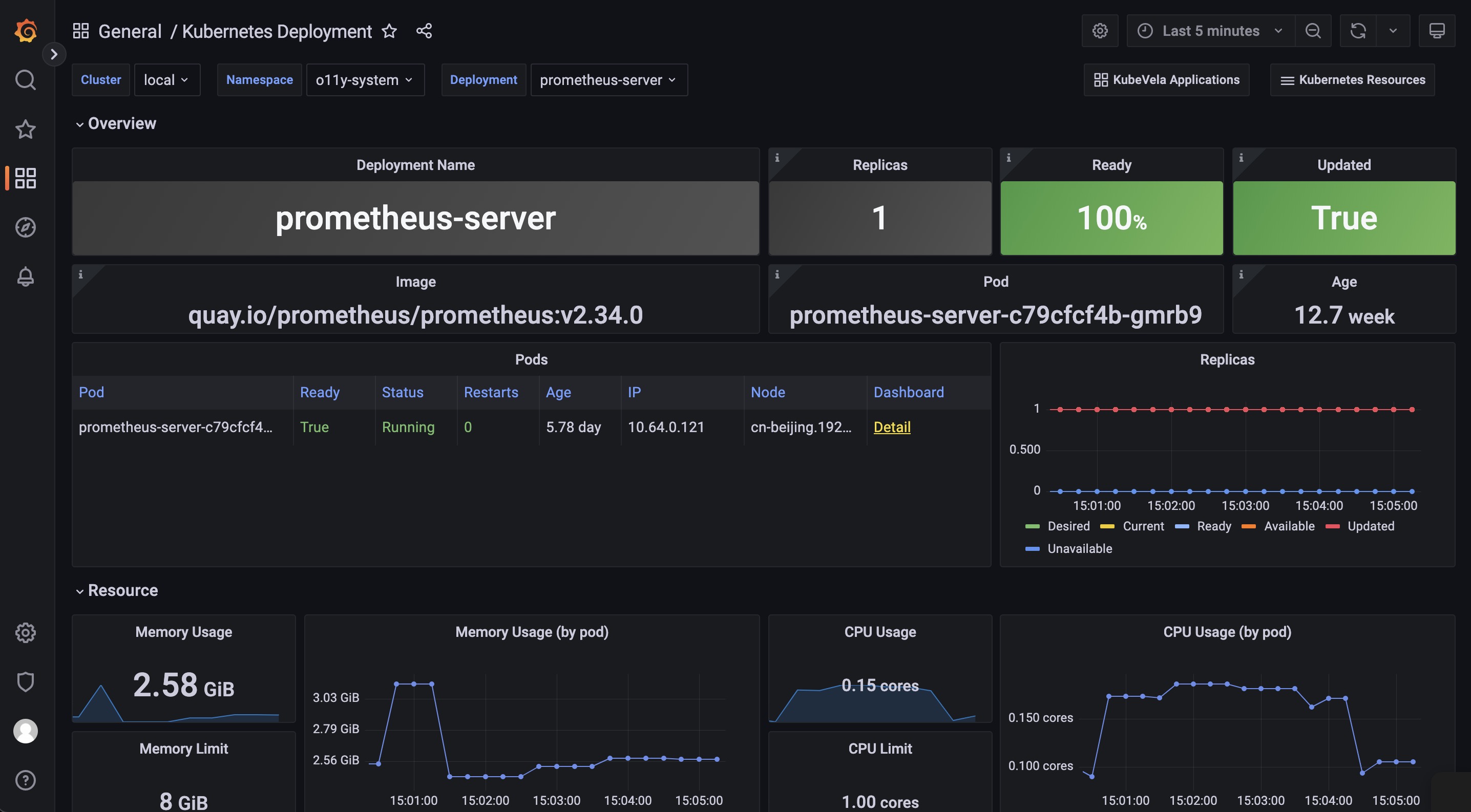This screenshot has height=812, width=1471.
Task: Collapse the Overview row
Action: pos(116,123)
